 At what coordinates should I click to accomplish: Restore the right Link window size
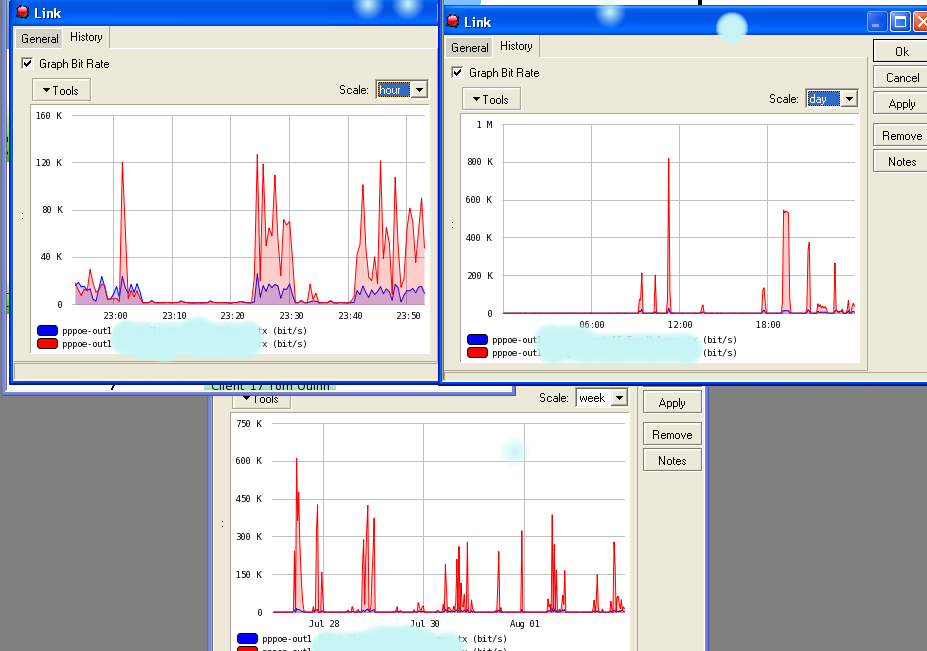(901, 20)
